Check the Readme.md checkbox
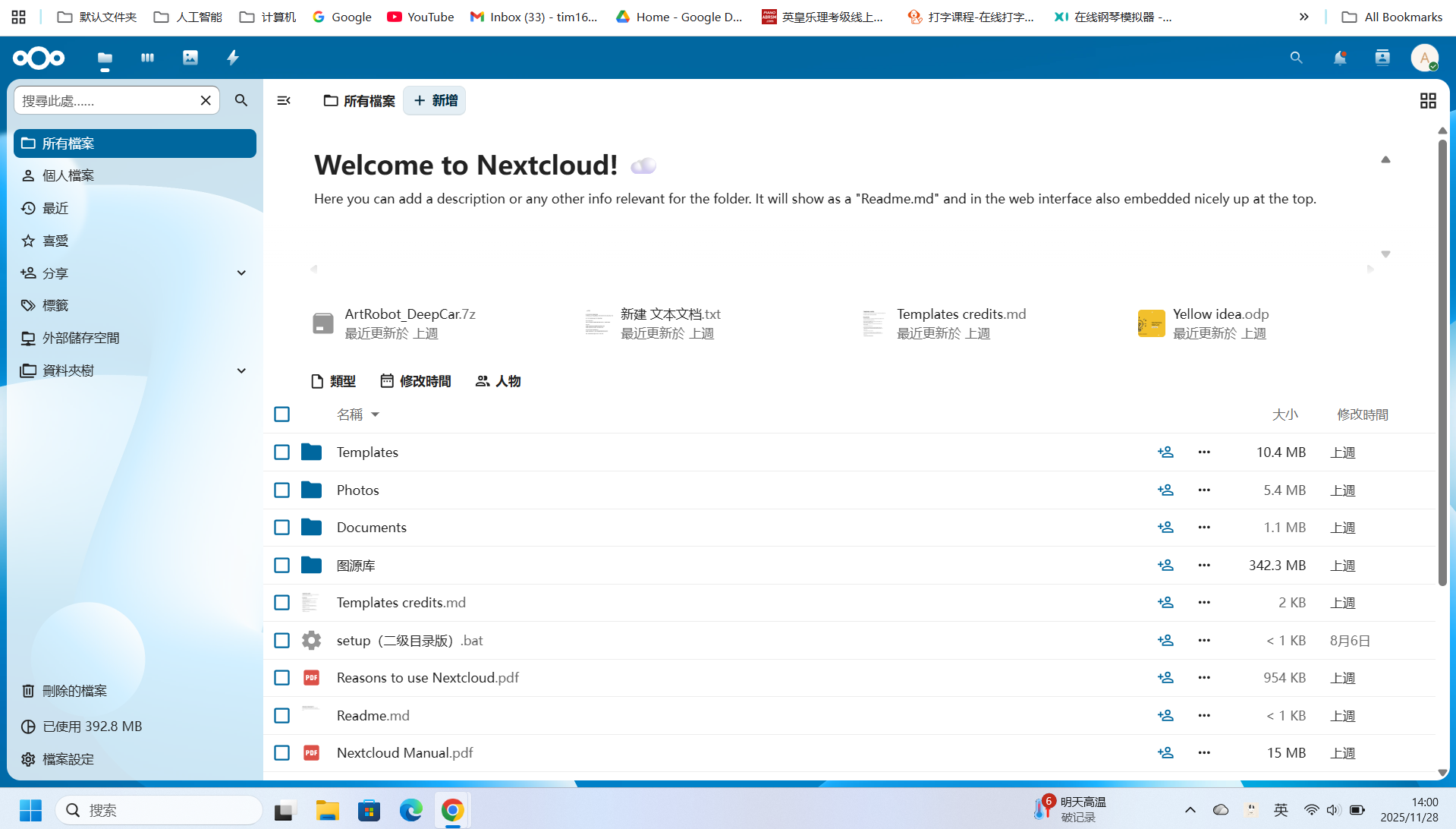 point(281,716)
